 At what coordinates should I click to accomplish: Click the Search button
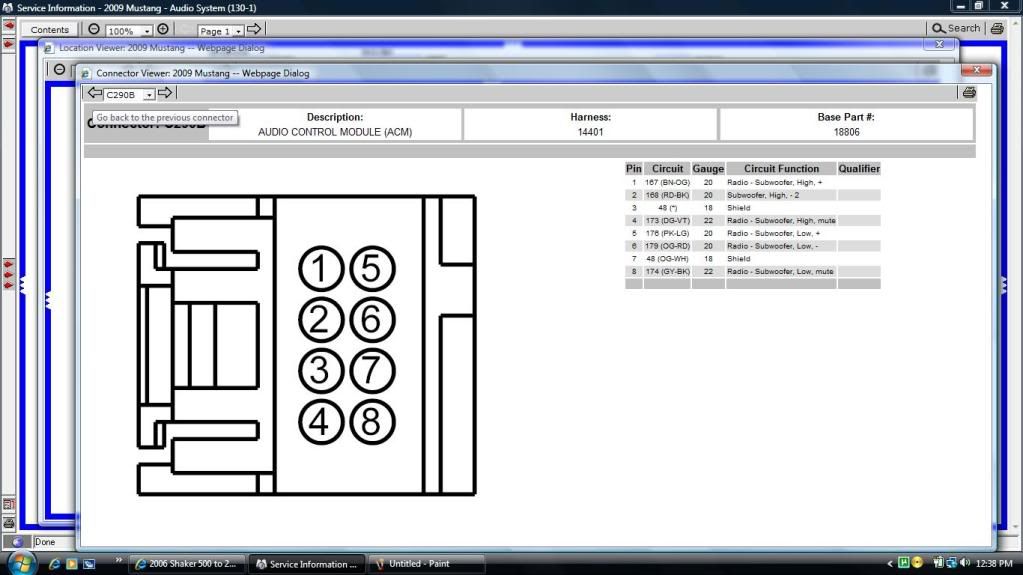pos(956,29)
